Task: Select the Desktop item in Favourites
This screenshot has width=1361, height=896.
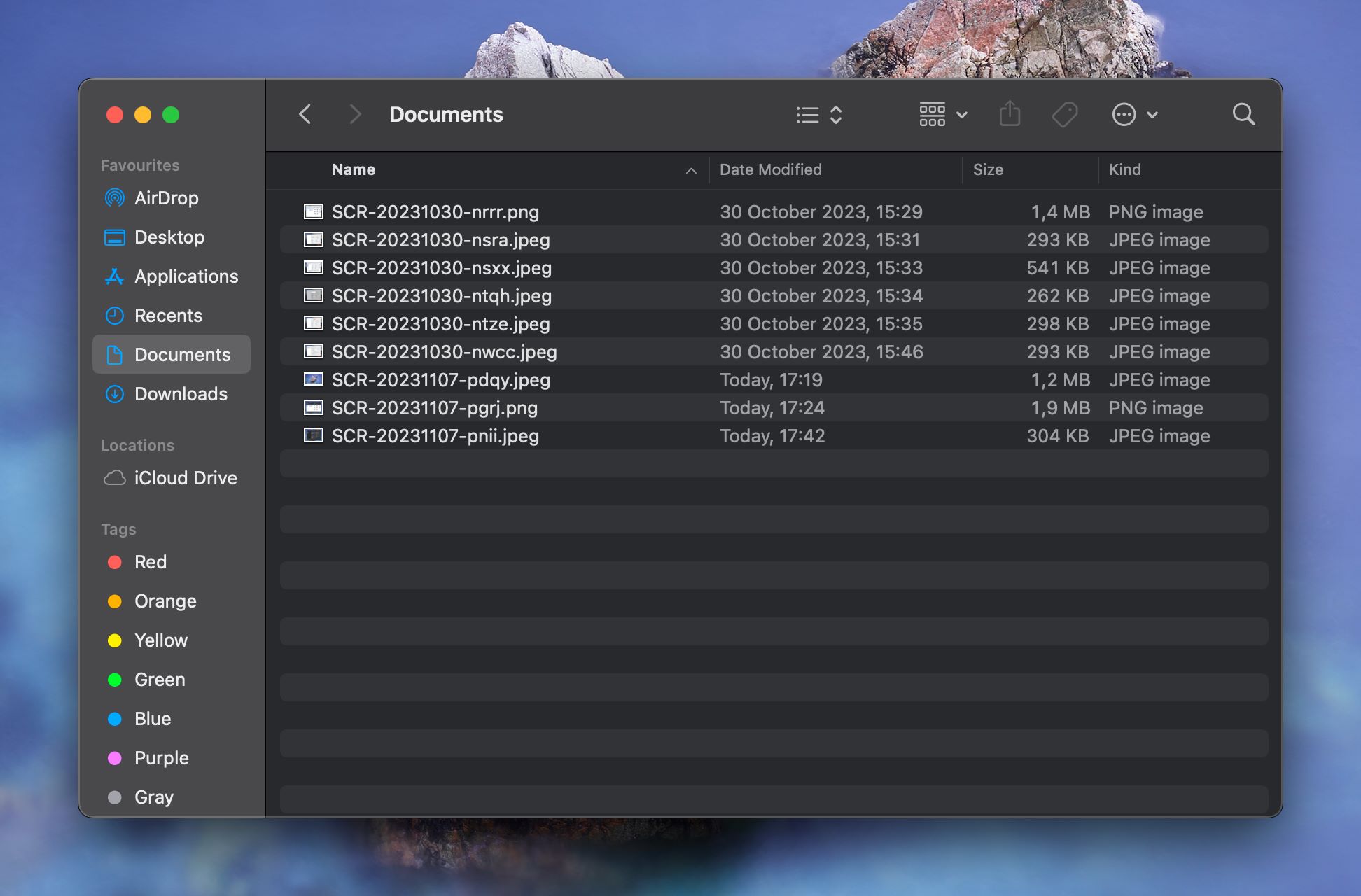Action: (170, 237)
